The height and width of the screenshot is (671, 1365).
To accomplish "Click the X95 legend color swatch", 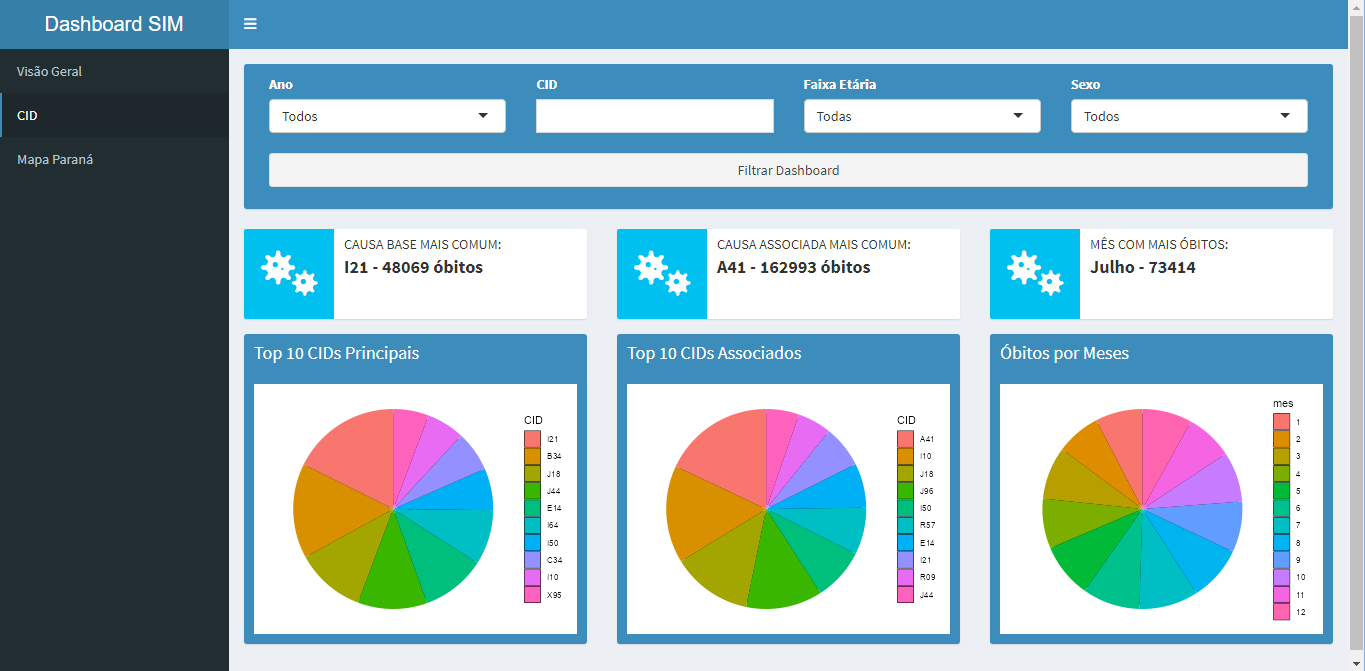I will [532, 595].
